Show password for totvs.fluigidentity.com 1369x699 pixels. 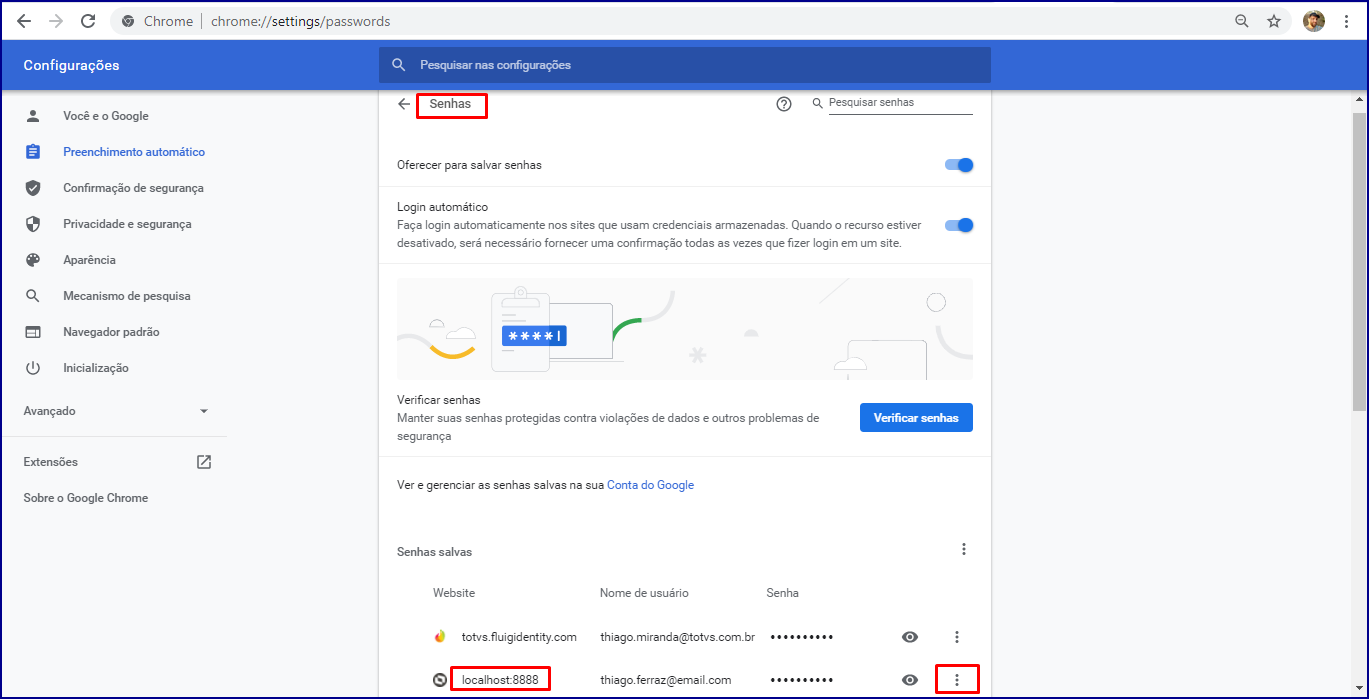tap(910, 637)
